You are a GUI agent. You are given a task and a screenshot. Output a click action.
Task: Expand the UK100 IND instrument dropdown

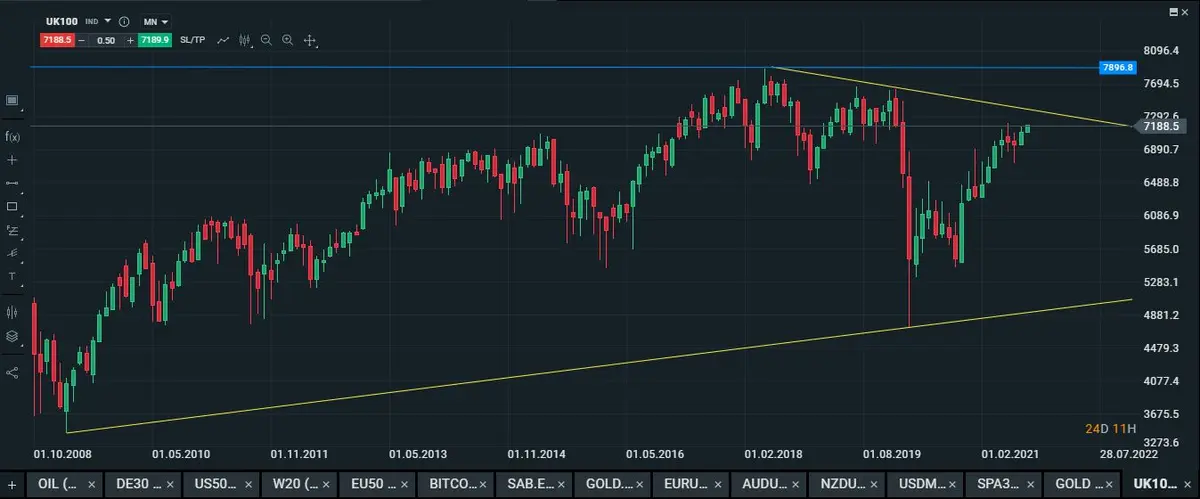pos(107,21)
